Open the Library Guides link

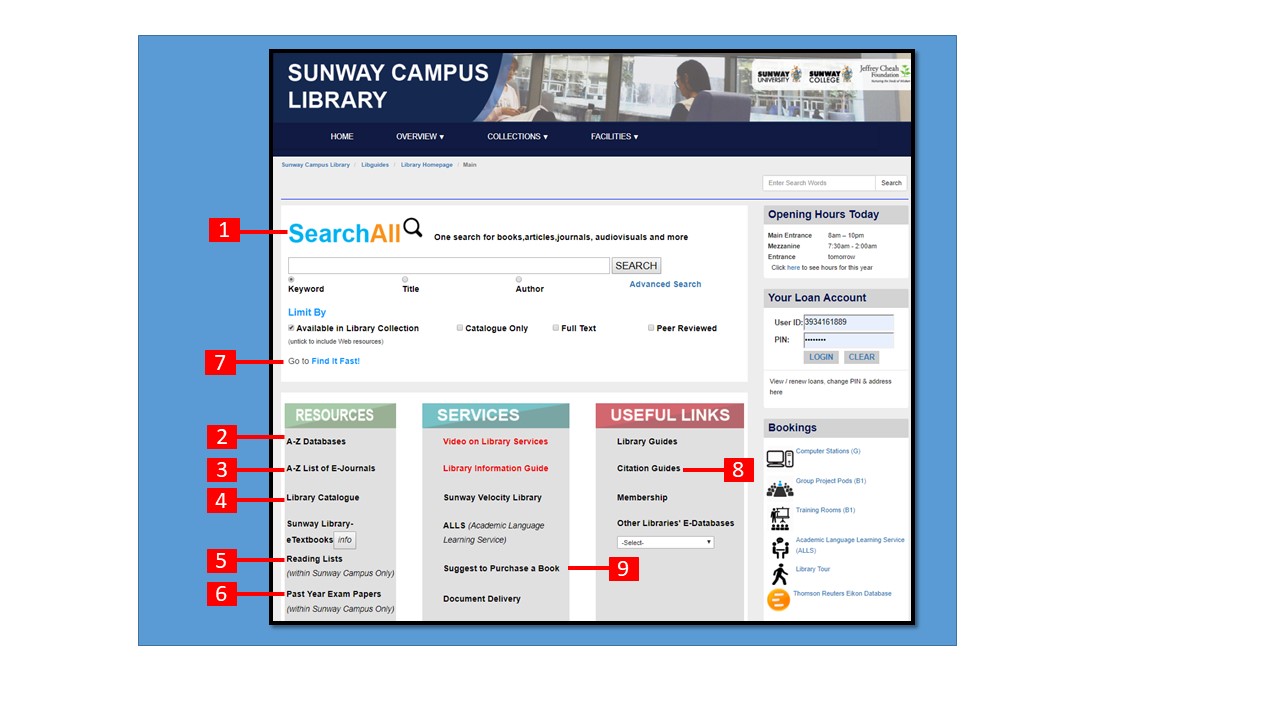point(647,441)
